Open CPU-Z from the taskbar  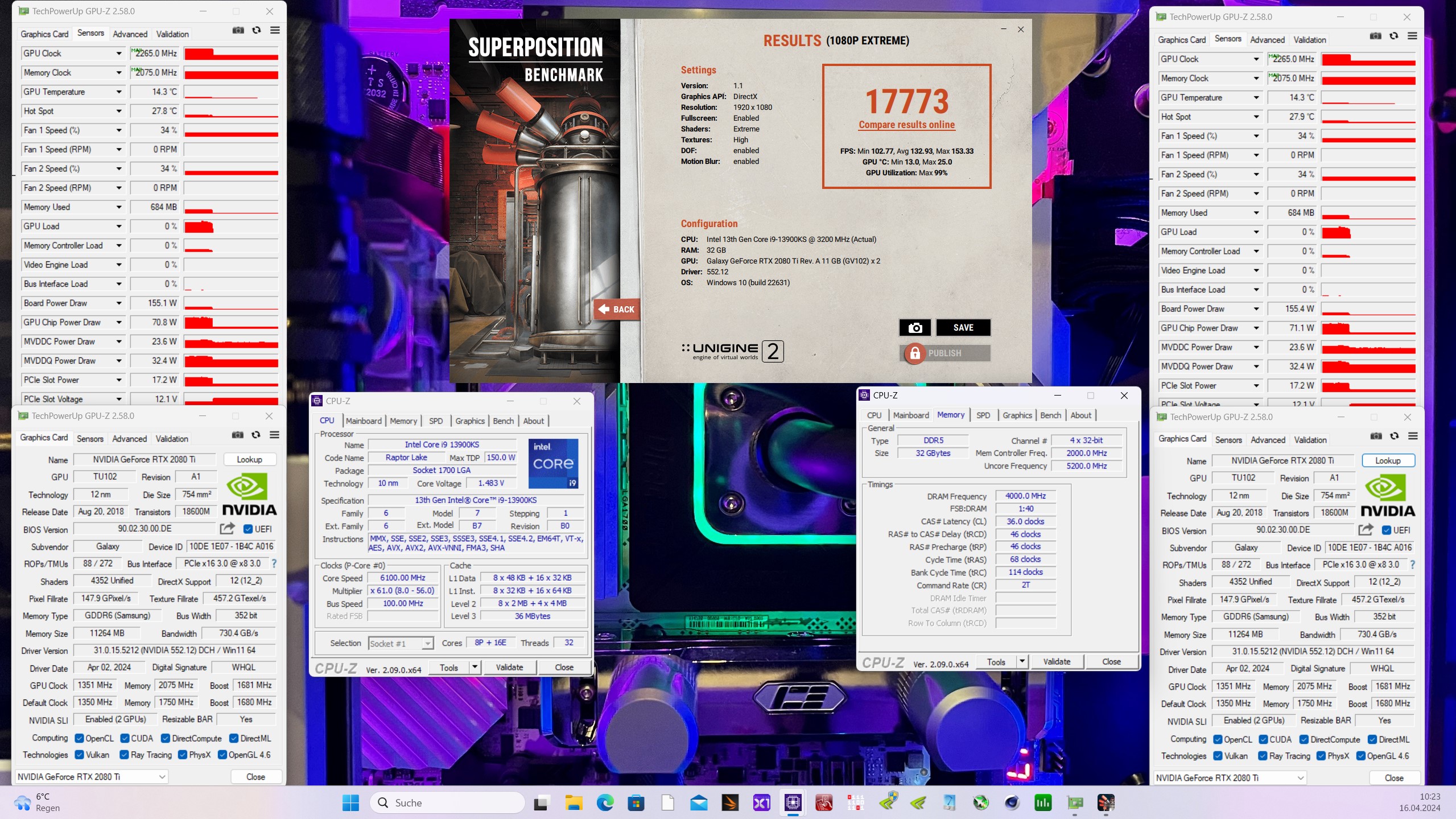click(793, 802)
